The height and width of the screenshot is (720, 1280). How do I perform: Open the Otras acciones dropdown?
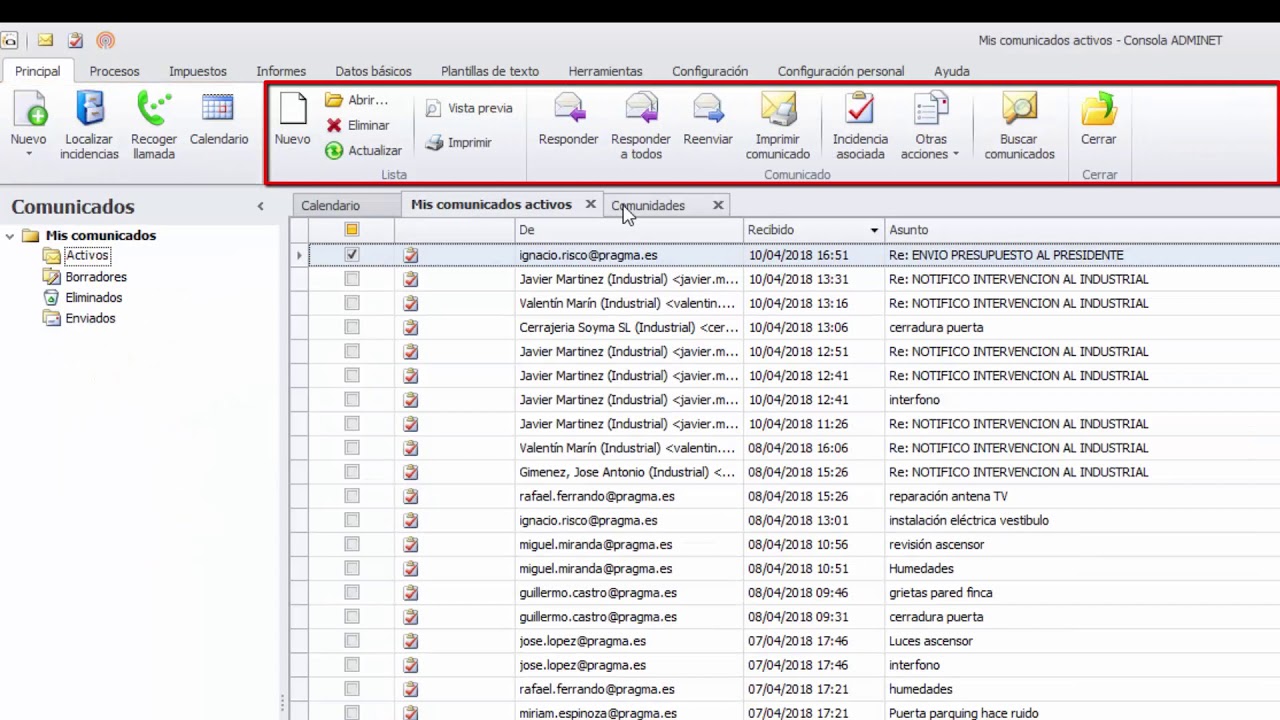929,126
